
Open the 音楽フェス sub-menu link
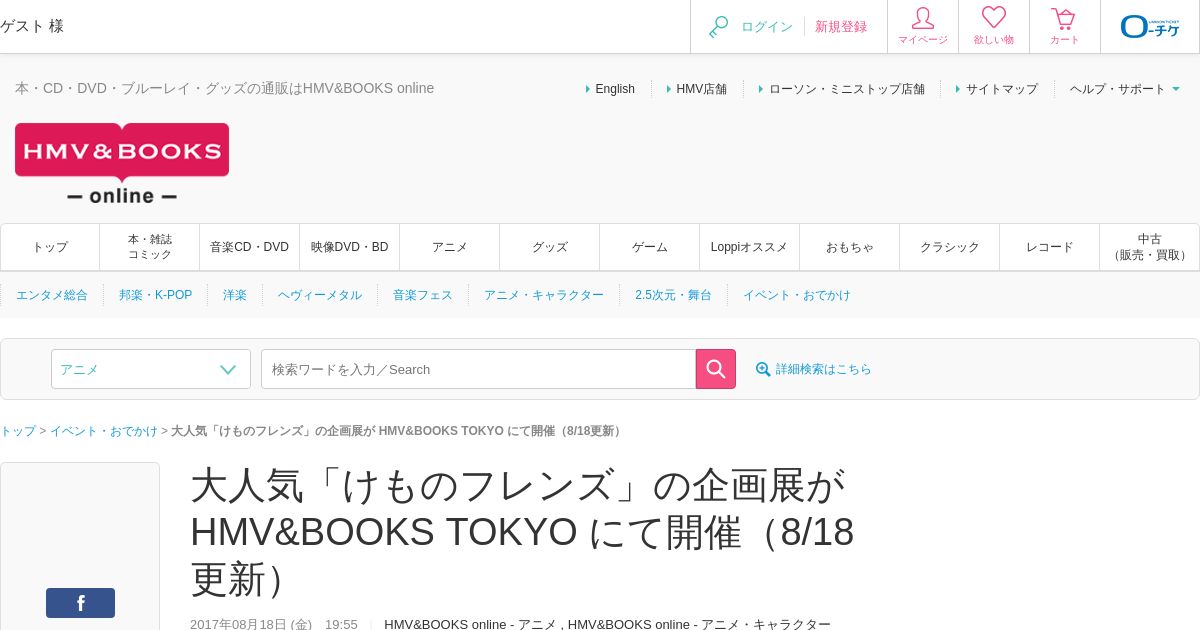[423, 295]
